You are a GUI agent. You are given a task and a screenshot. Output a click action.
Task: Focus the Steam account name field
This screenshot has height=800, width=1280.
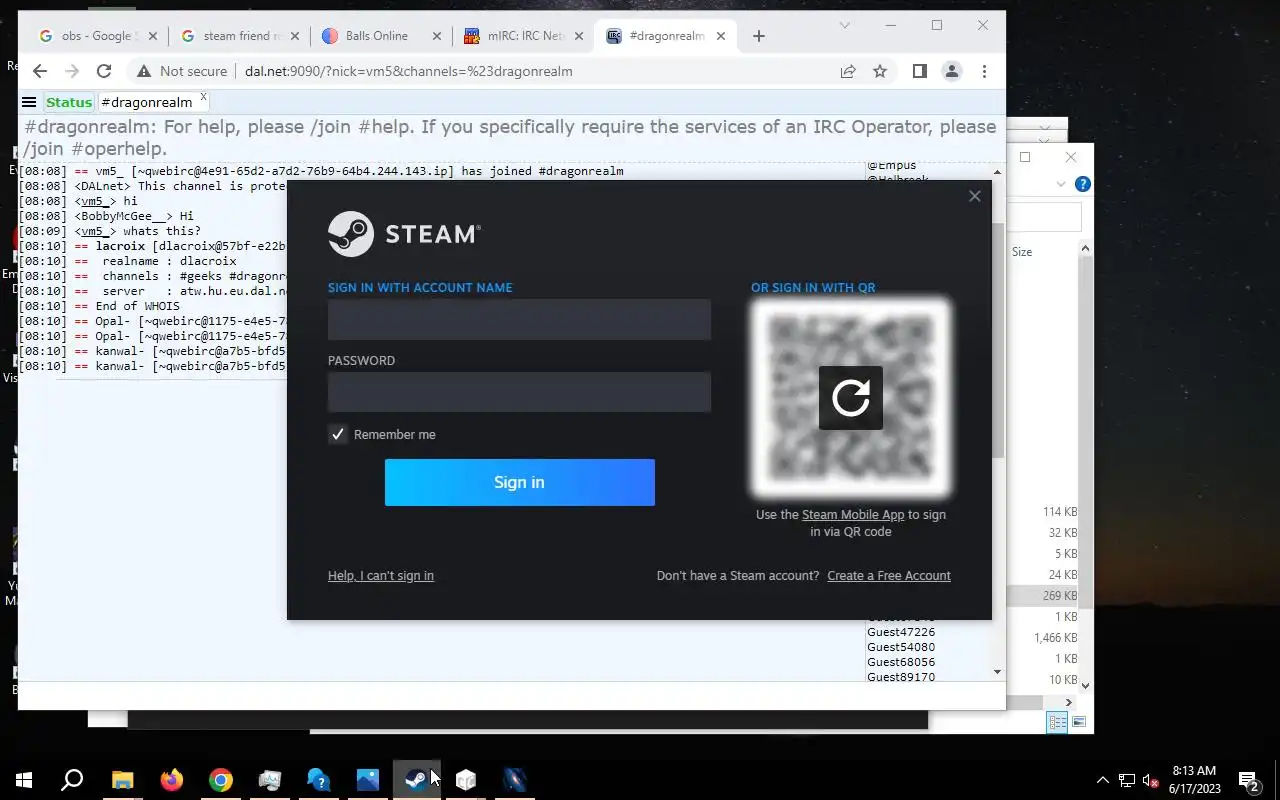(x=519, y=320)
